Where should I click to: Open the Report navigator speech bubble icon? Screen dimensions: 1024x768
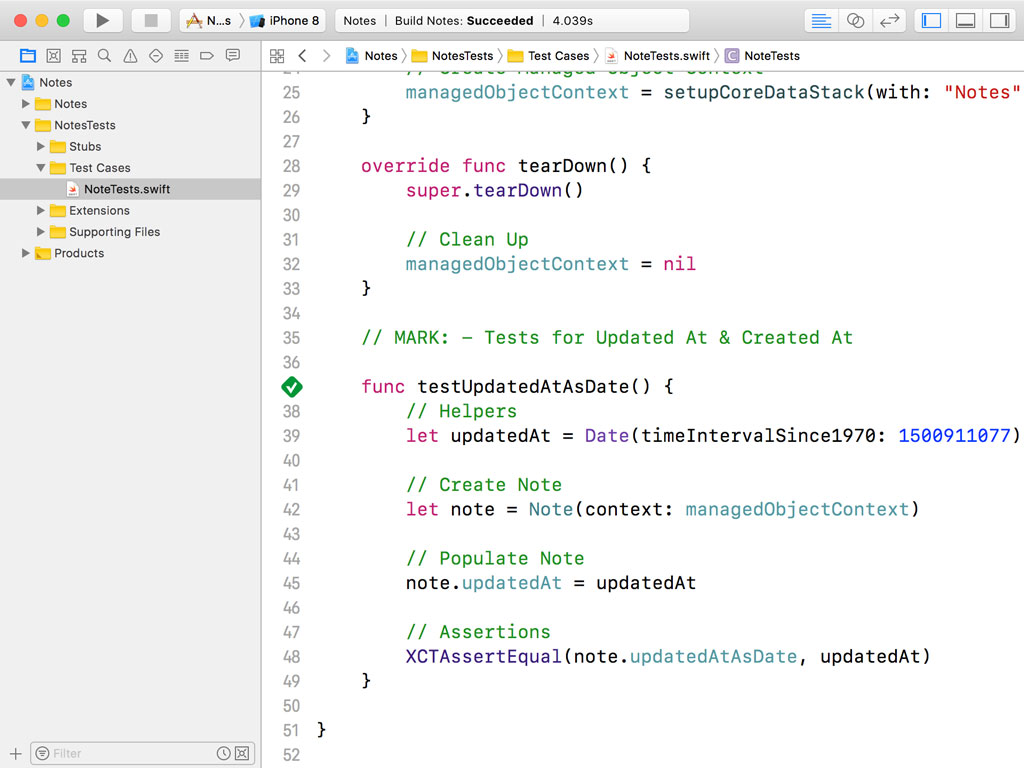click(233, 55)
